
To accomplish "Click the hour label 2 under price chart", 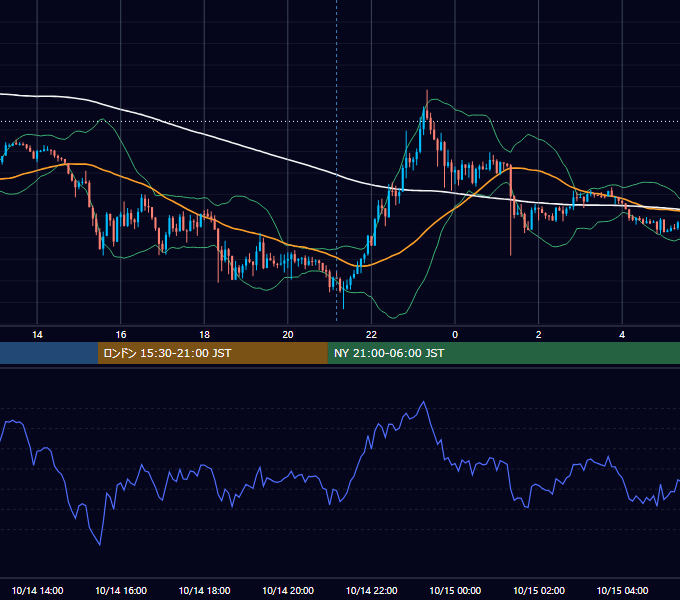I will (x=539, y=335).
